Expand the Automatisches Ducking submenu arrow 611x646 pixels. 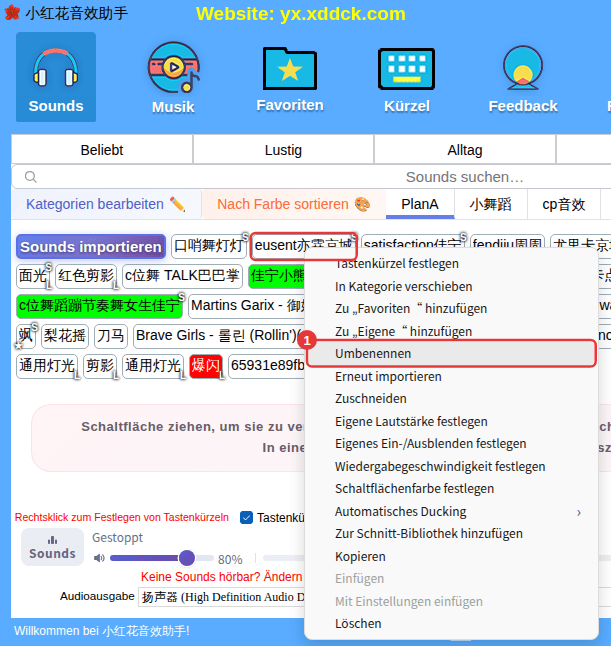coord(579,513)
